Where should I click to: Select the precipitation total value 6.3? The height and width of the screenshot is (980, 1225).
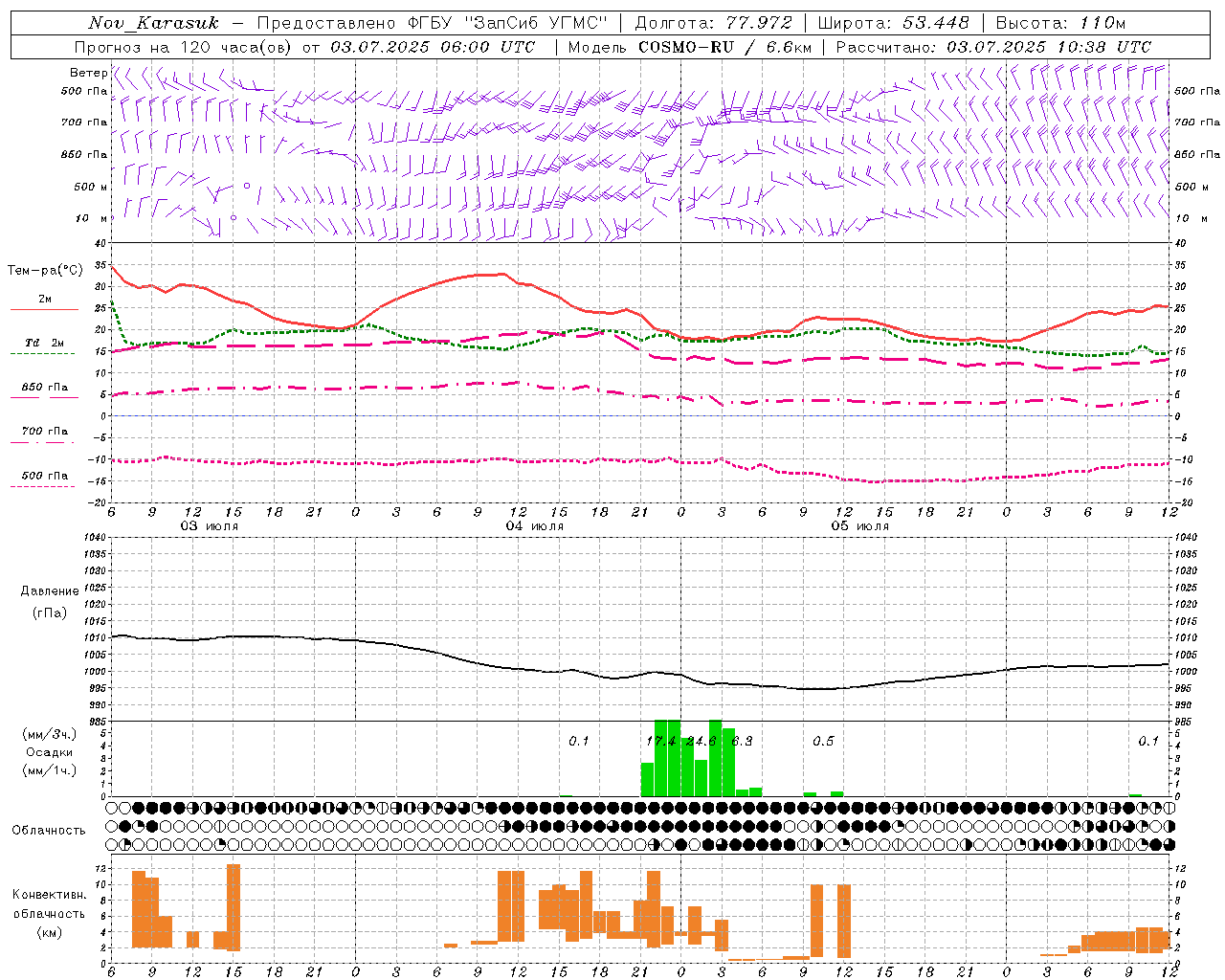coord(742,742)
